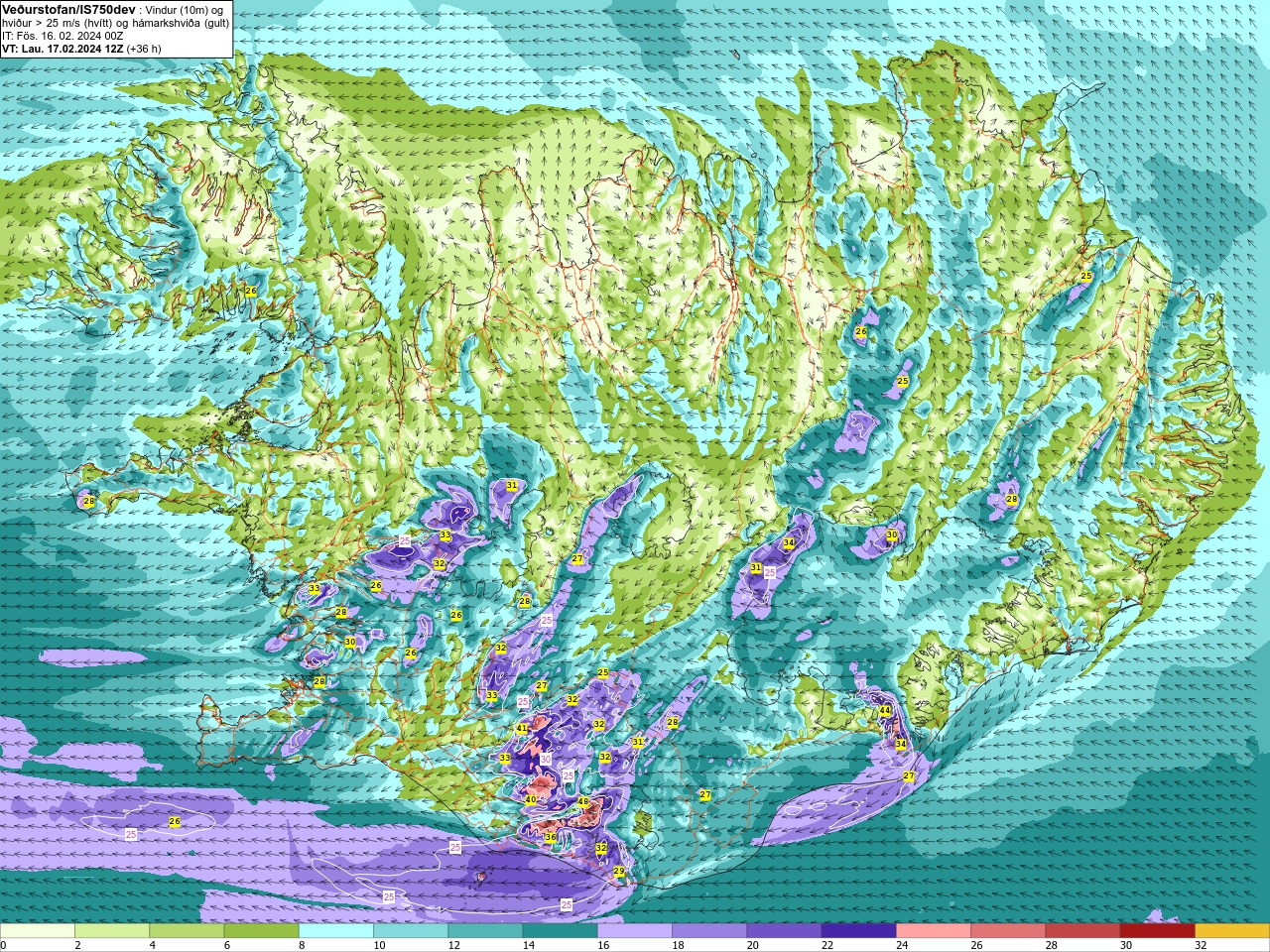Image resolution: width=1270 pixels, height=952 pixels.
Task: Click the yellow gust label 48
Action: pyautogui.click(x=583, y=802)
